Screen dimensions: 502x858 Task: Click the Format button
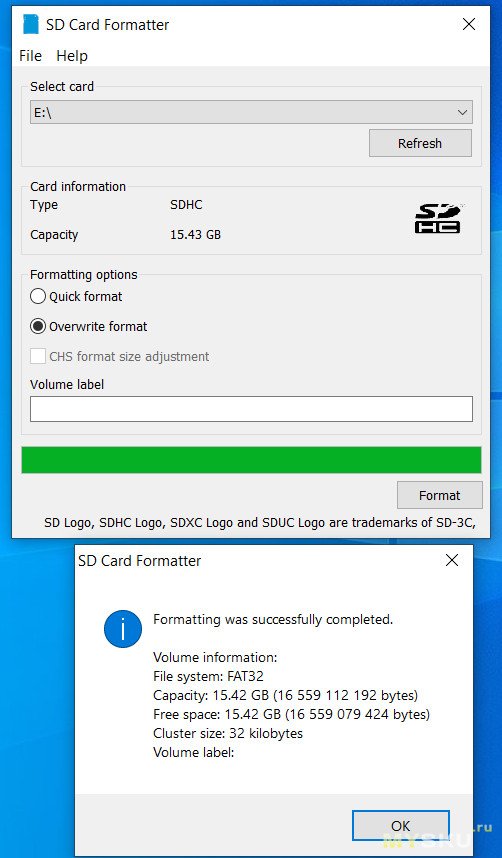tap(440, 495)
